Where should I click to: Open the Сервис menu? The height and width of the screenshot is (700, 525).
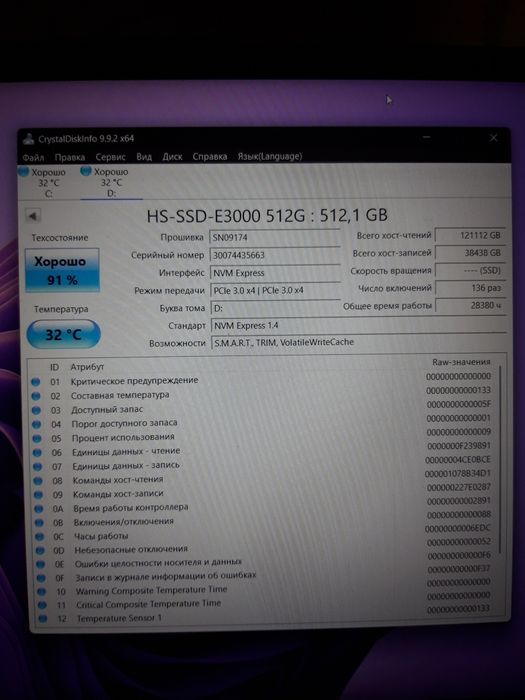click(x=110, y=157)
